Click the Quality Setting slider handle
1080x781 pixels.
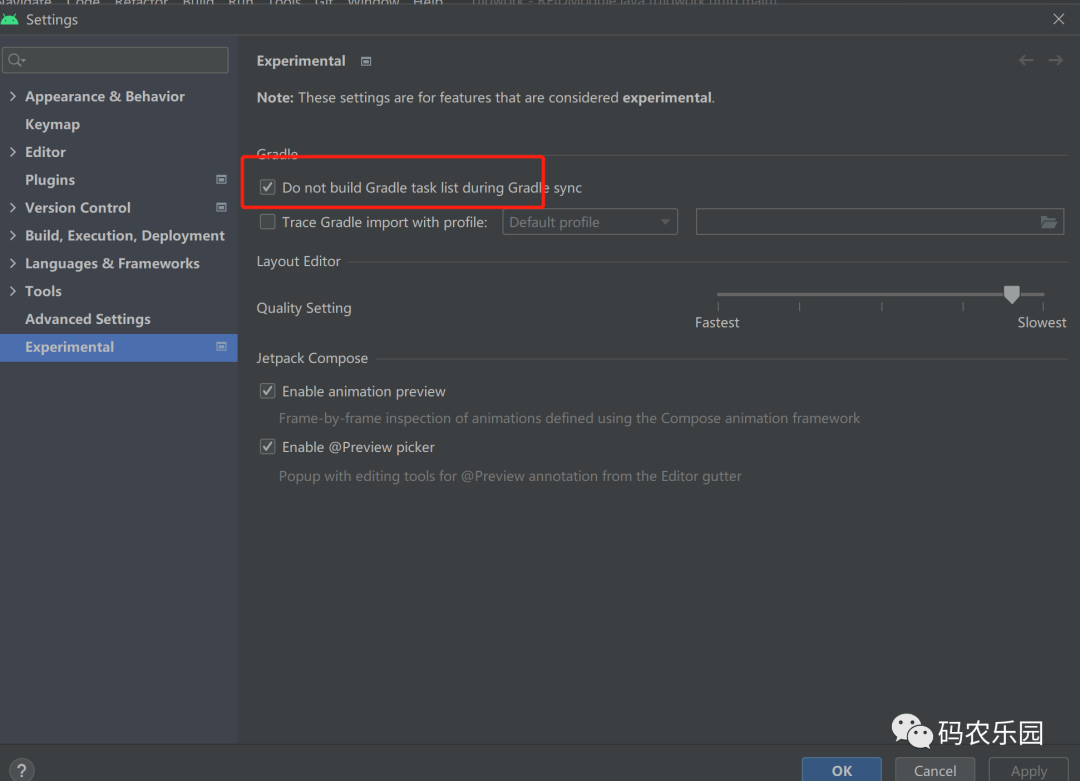click(1011, 295)
